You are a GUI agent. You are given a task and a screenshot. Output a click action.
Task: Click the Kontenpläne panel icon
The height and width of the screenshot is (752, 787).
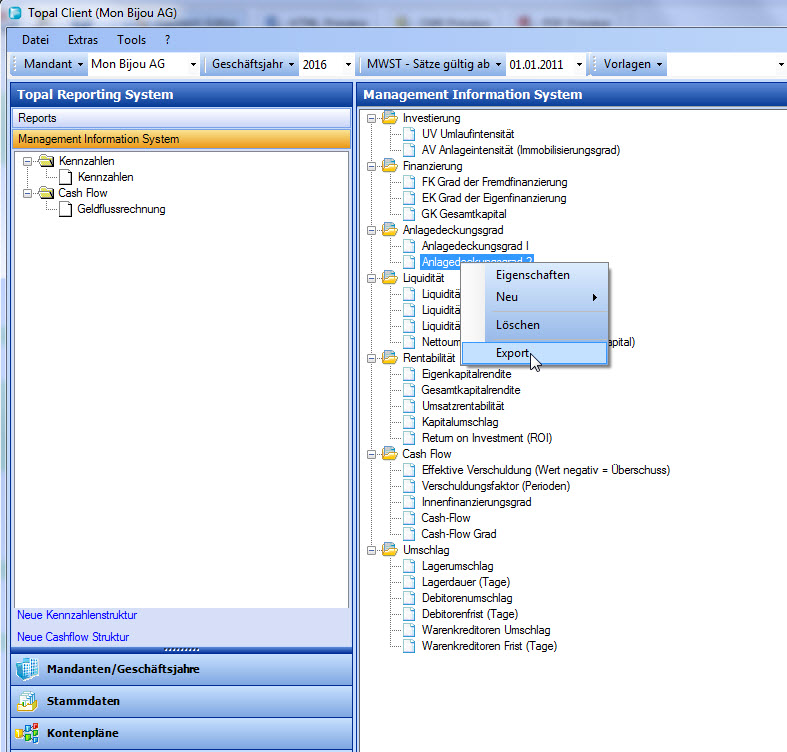[x=27, y=733]
